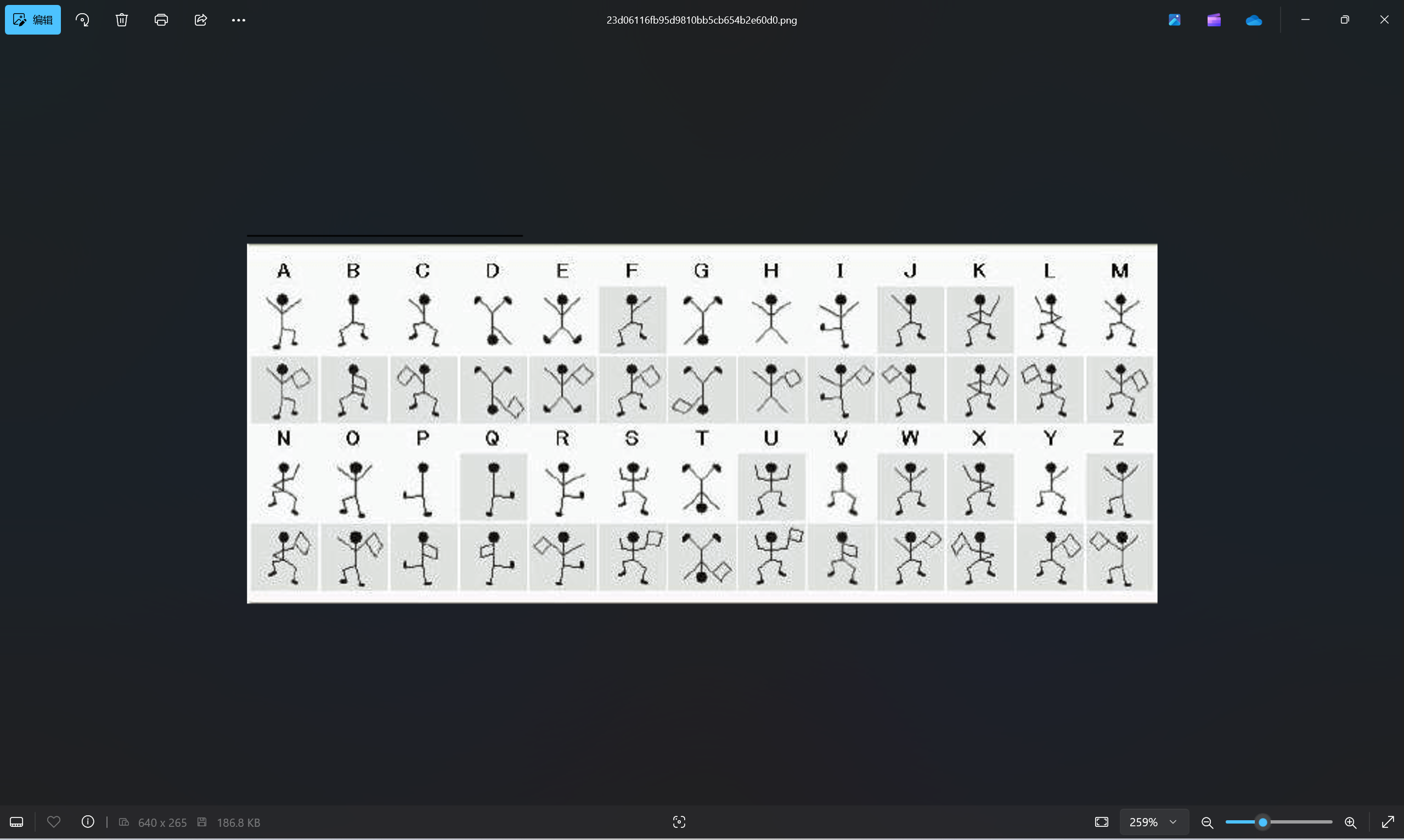
Task: Show file info with the info icon
Action: pos(88,822)
